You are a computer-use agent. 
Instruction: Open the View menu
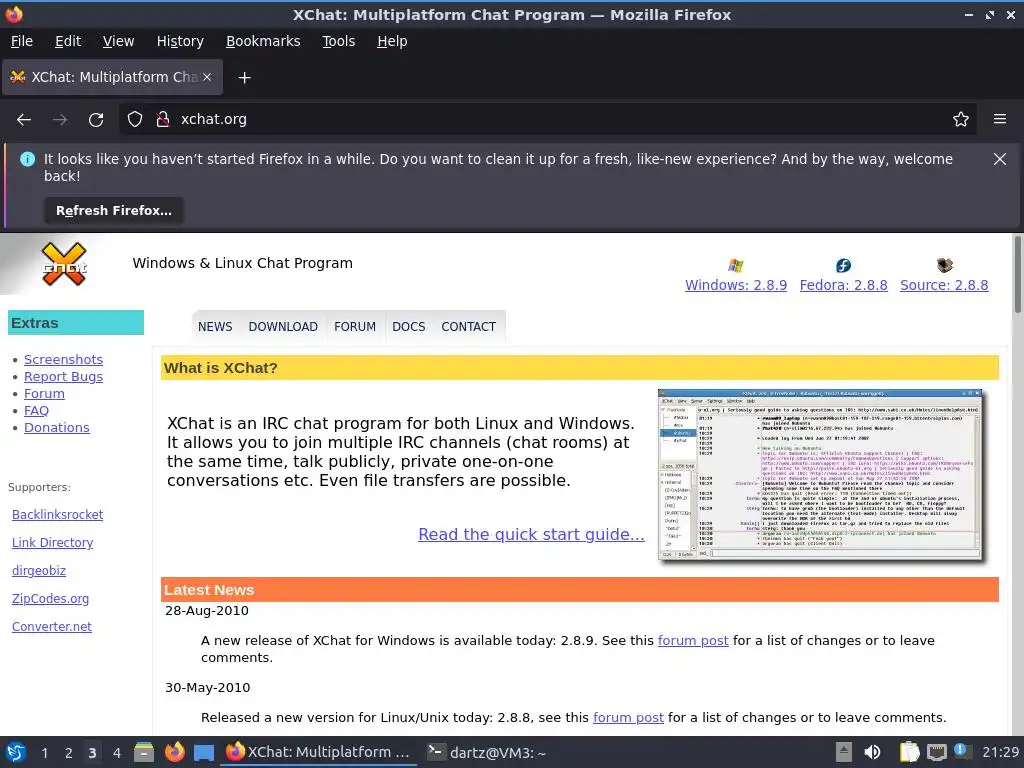[118, 41]
